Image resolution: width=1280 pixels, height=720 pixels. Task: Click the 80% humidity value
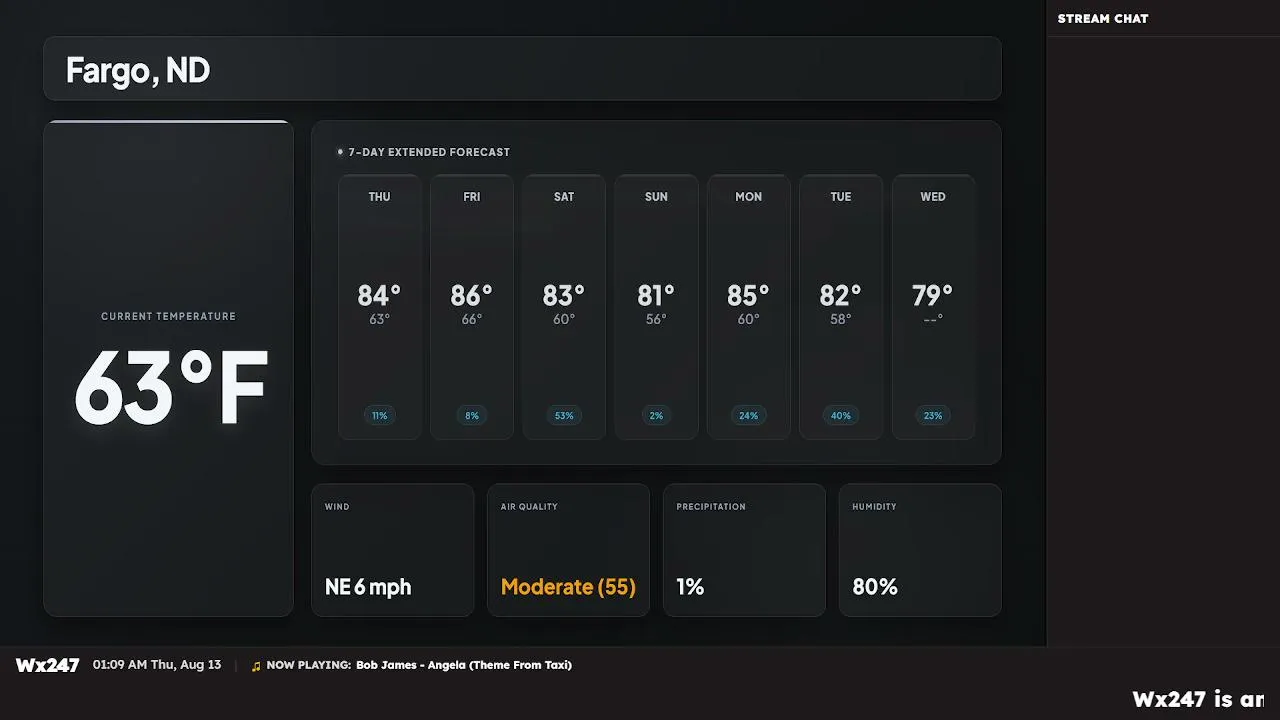(x=875, y=587)
